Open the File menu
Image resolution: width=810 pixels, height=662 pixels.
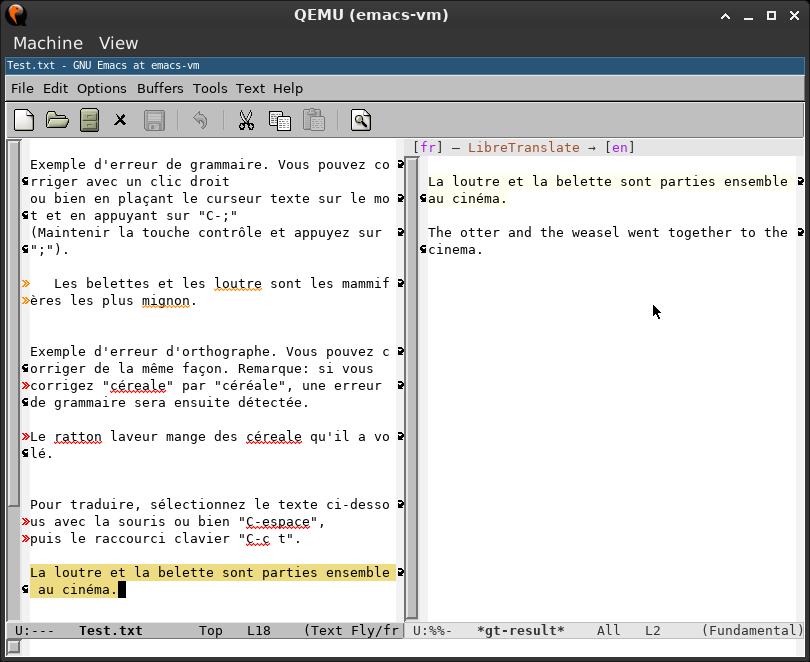(22, 88)
